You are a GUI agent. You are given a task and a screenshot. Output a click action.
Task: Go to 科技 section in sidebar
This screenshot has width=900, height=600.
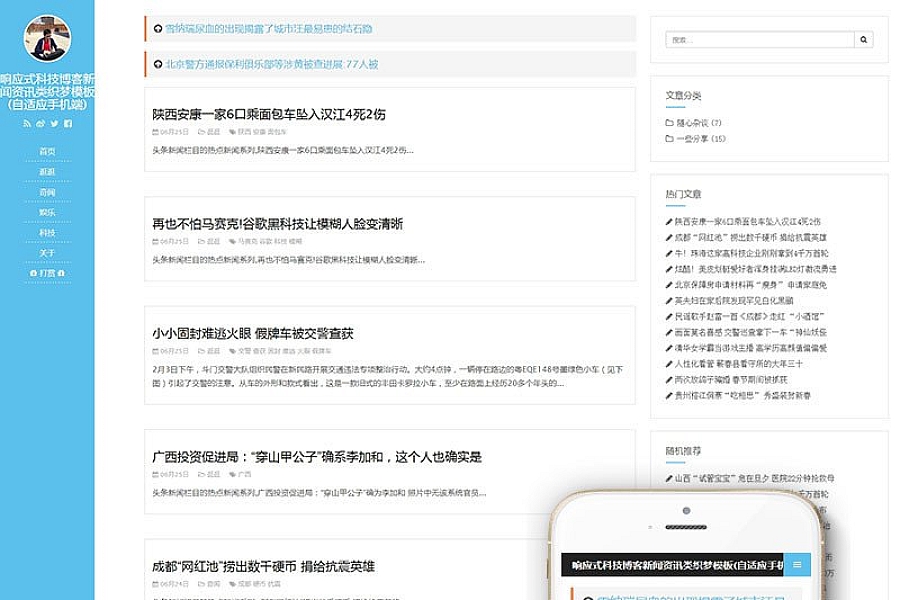(47, 232)
